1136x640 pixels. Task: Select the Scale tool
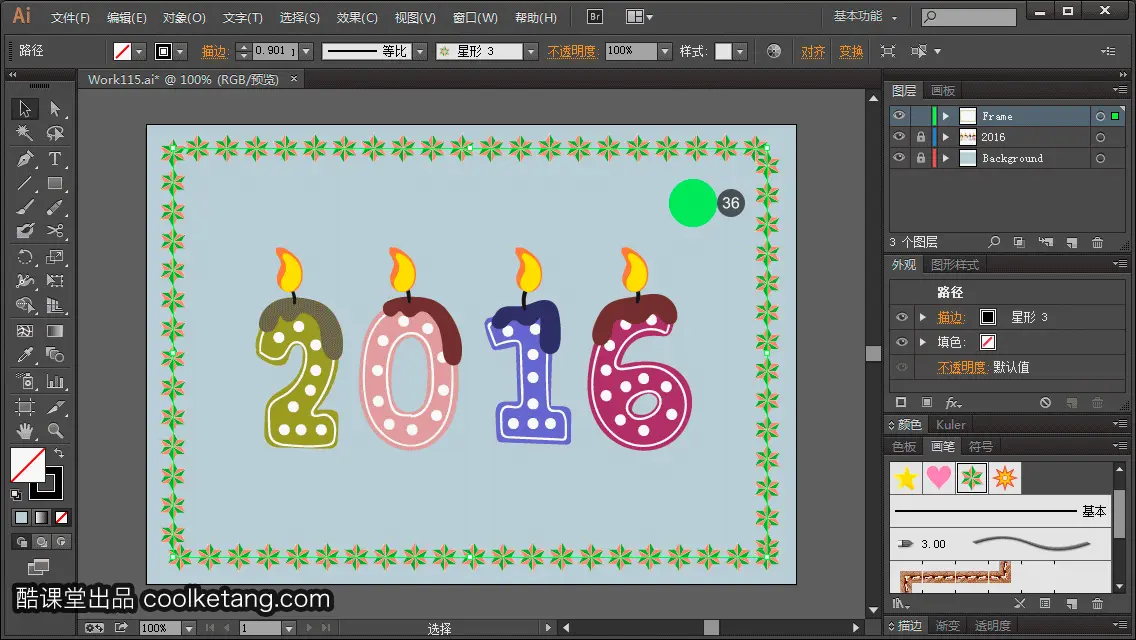pos(55,257)
